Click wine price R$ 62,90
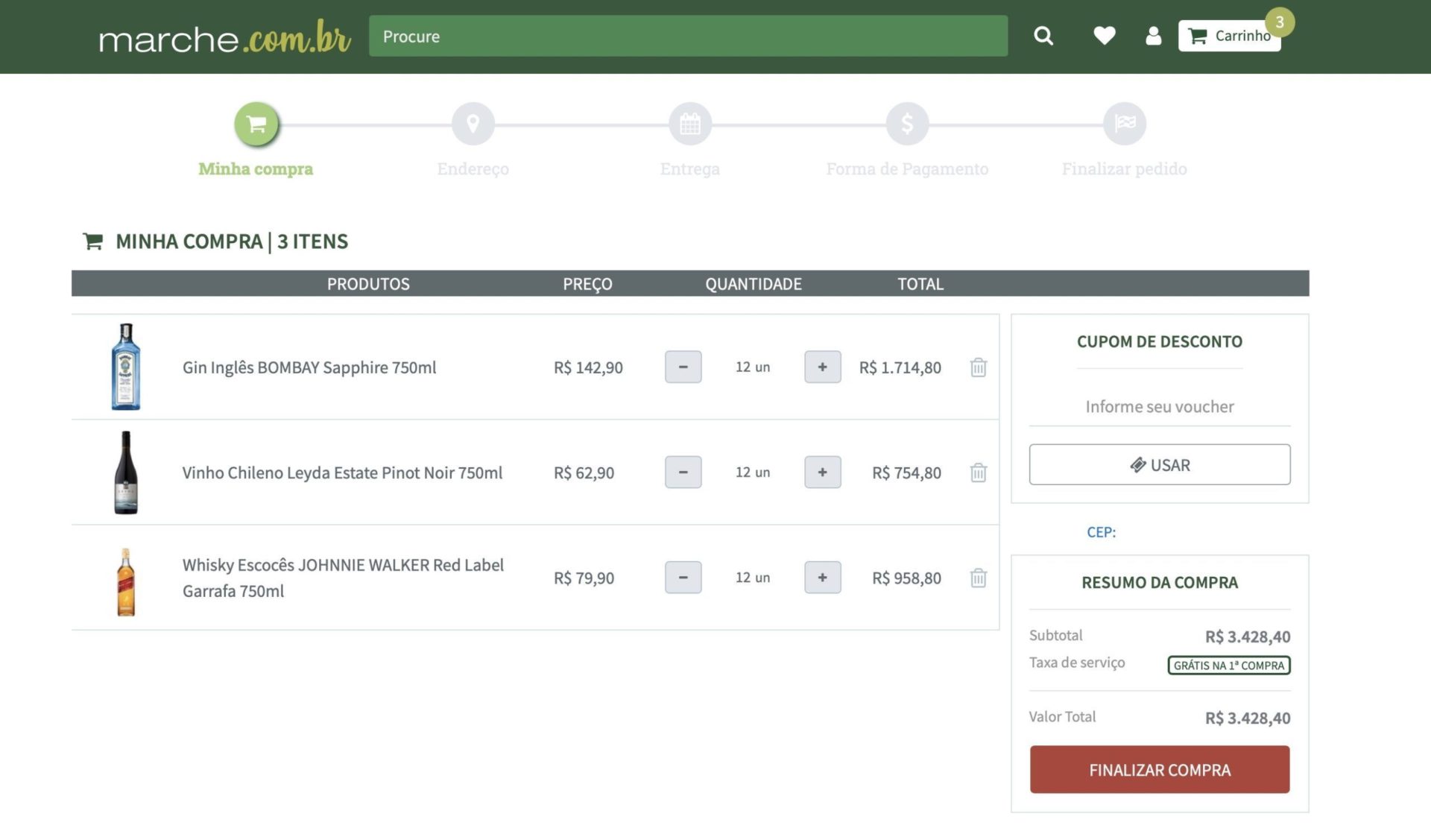 [x=584, y=473]
